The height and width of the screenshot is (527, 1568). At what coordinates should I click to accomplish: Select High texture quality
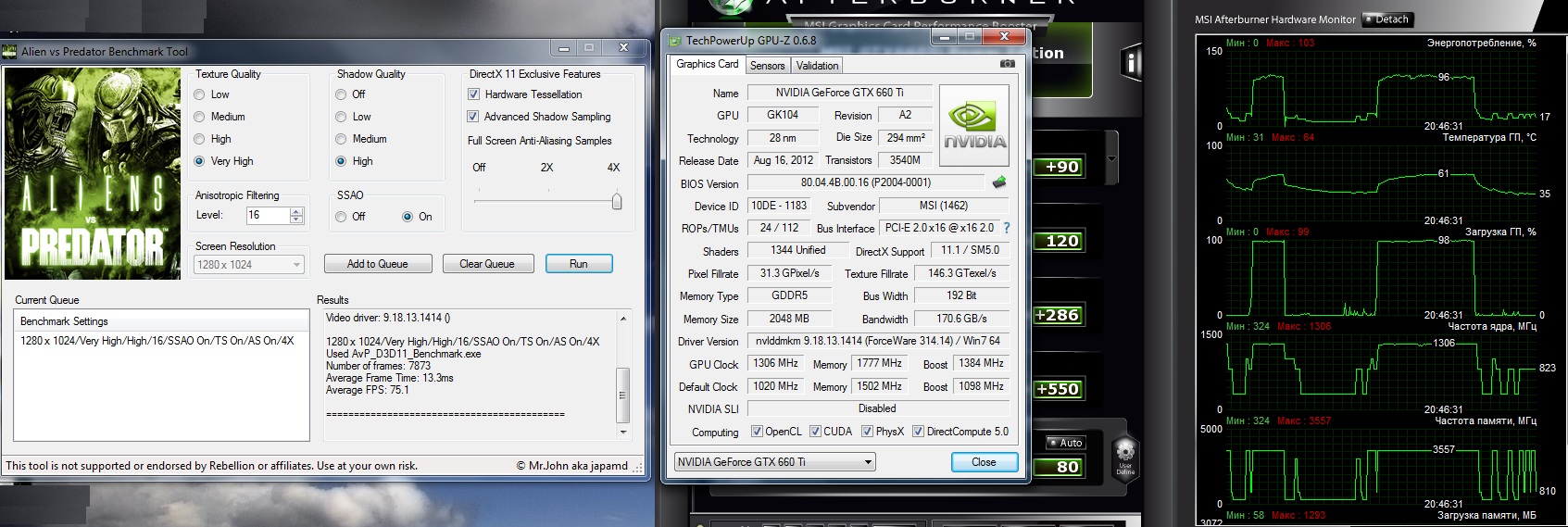199,139
